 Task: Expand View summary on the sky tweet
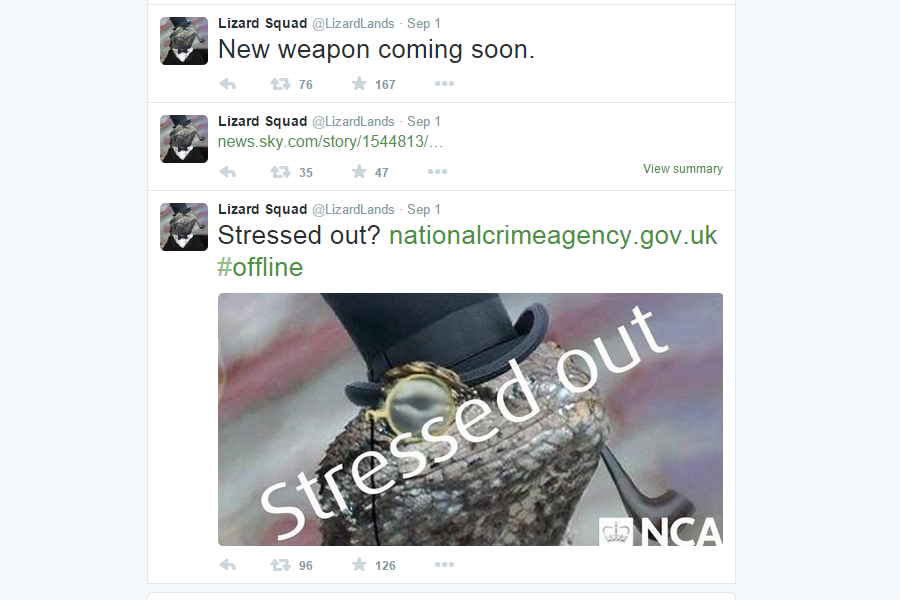(682, 169)
